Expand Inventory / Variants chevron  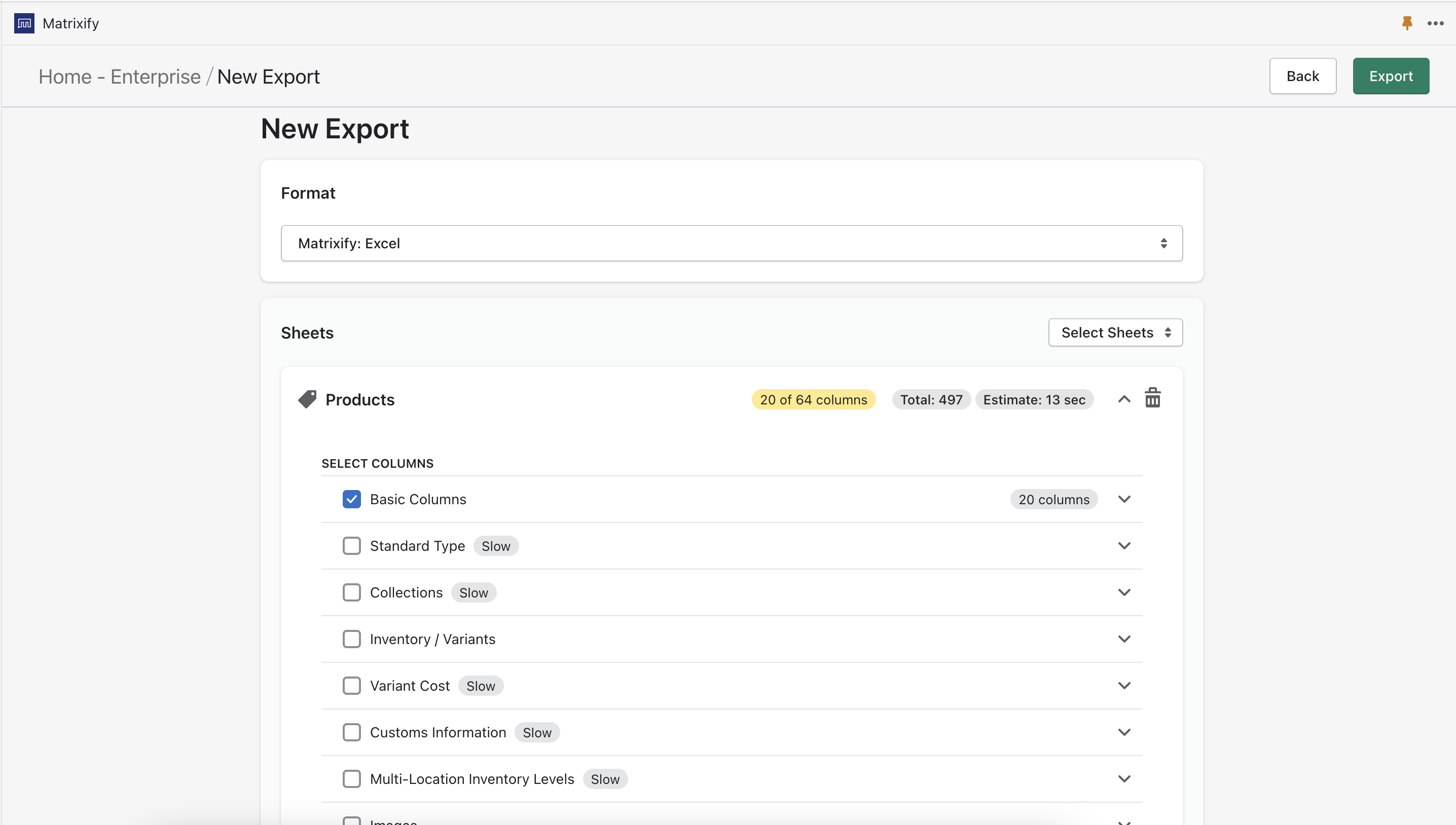pyautogui.click(x=1124, y=639)
